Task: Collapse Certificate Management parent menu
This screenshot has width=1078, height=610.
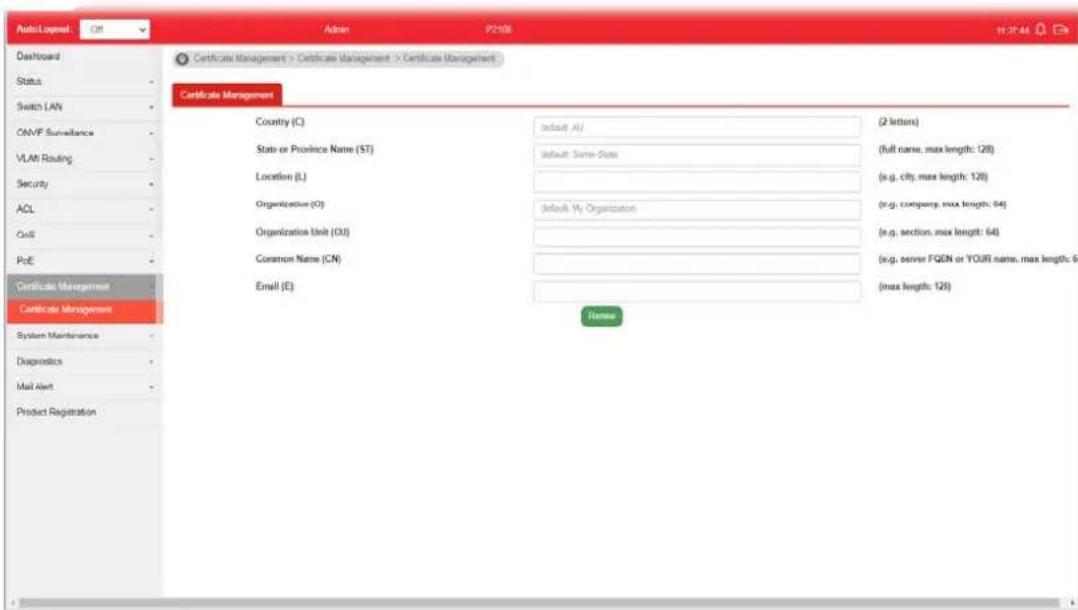Action: tap(84, 286)
